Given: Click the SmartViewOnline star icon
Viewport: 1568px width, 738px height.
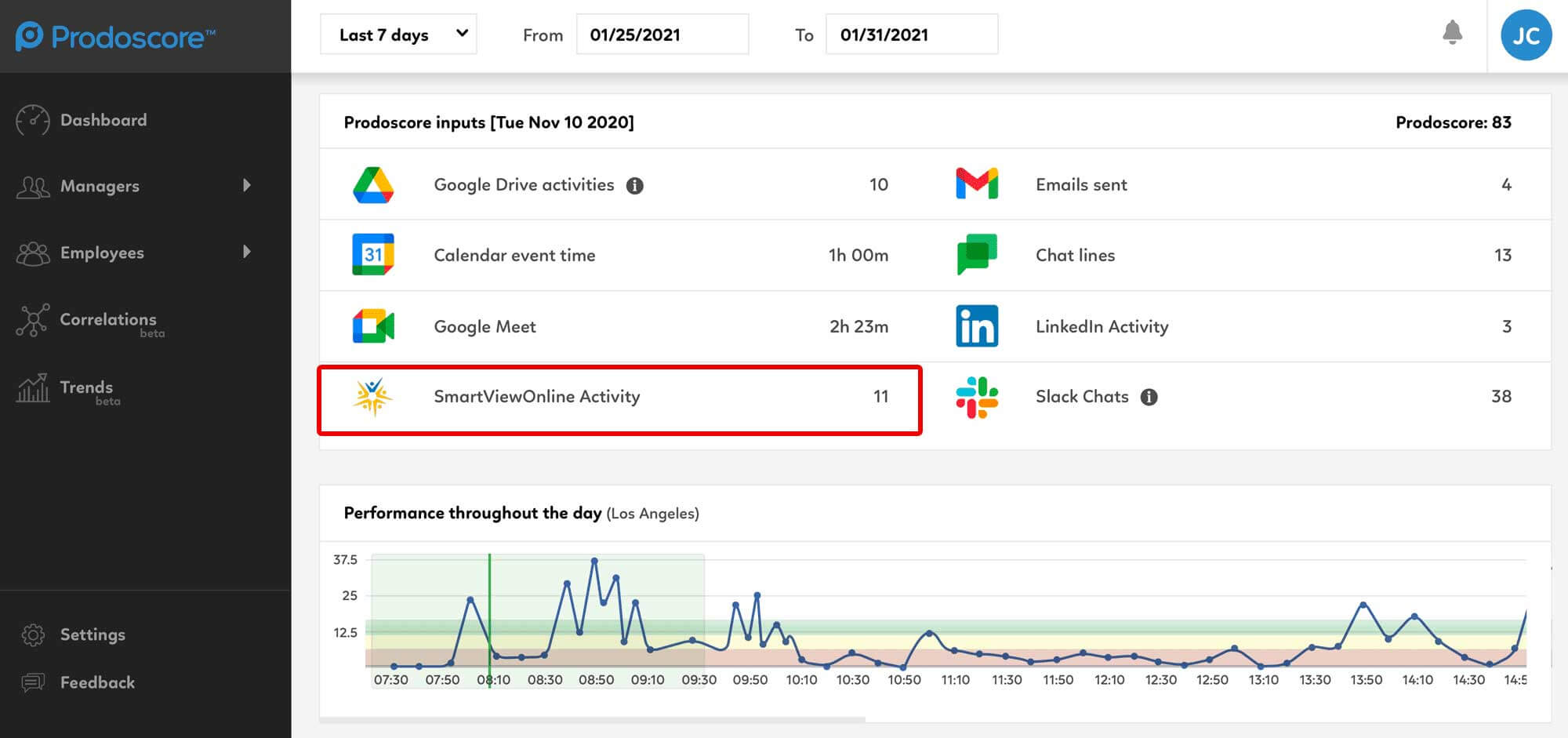Looking at the screenshot, I should (x=372, y=396).
